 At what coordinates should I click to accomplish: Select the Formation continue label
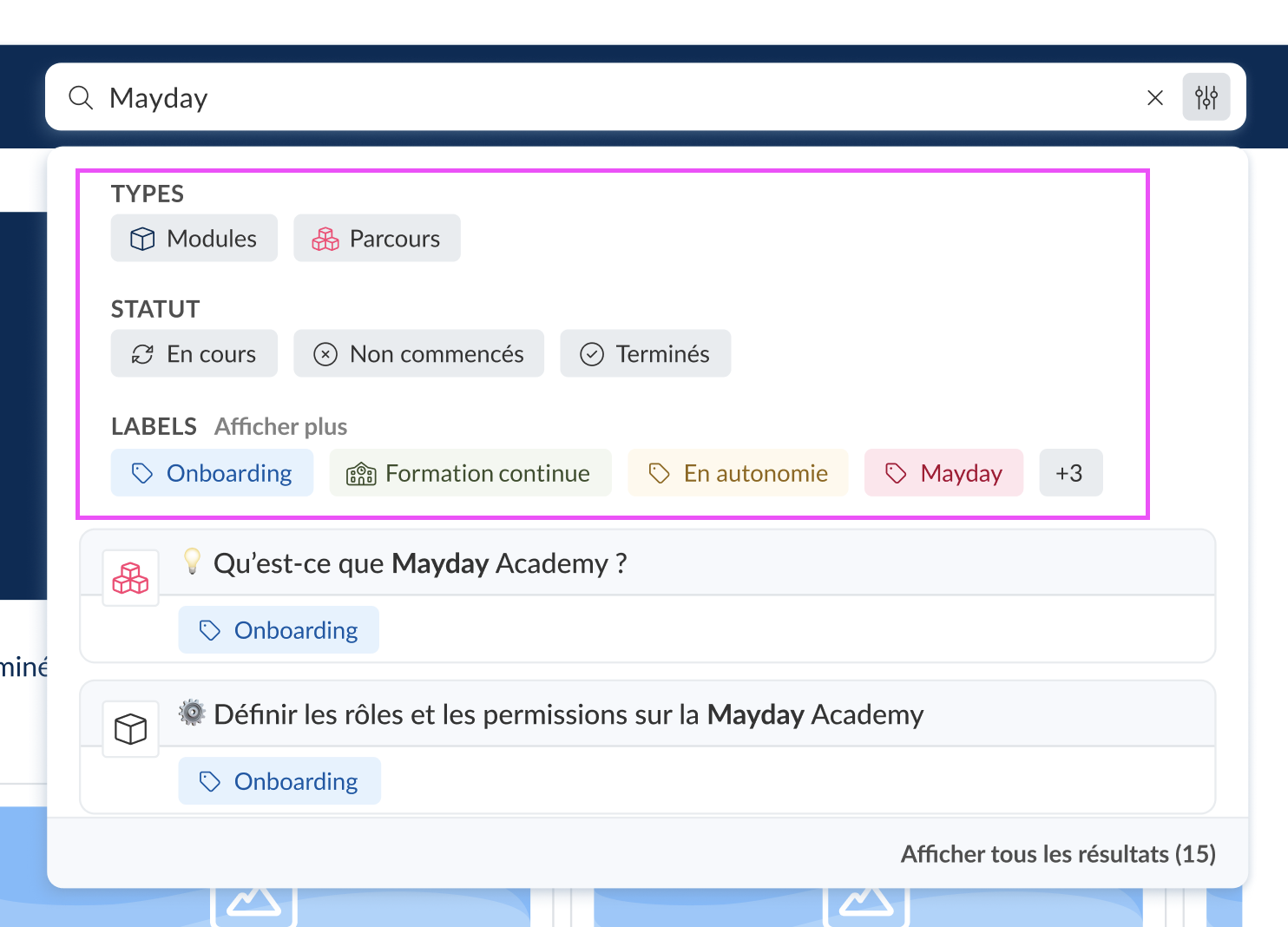pos(470,473)
